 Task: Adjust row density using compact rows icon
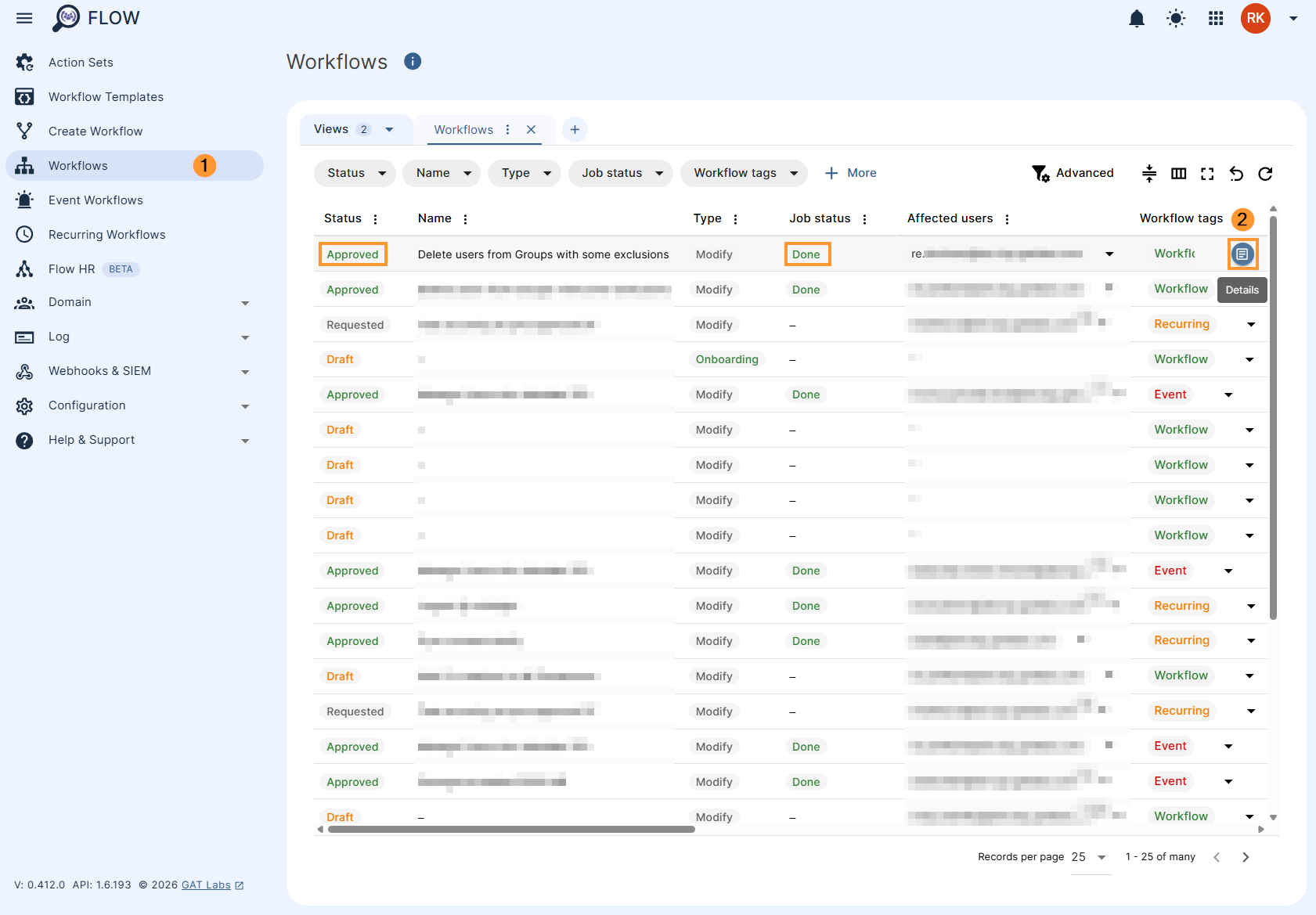[1149, 174]
